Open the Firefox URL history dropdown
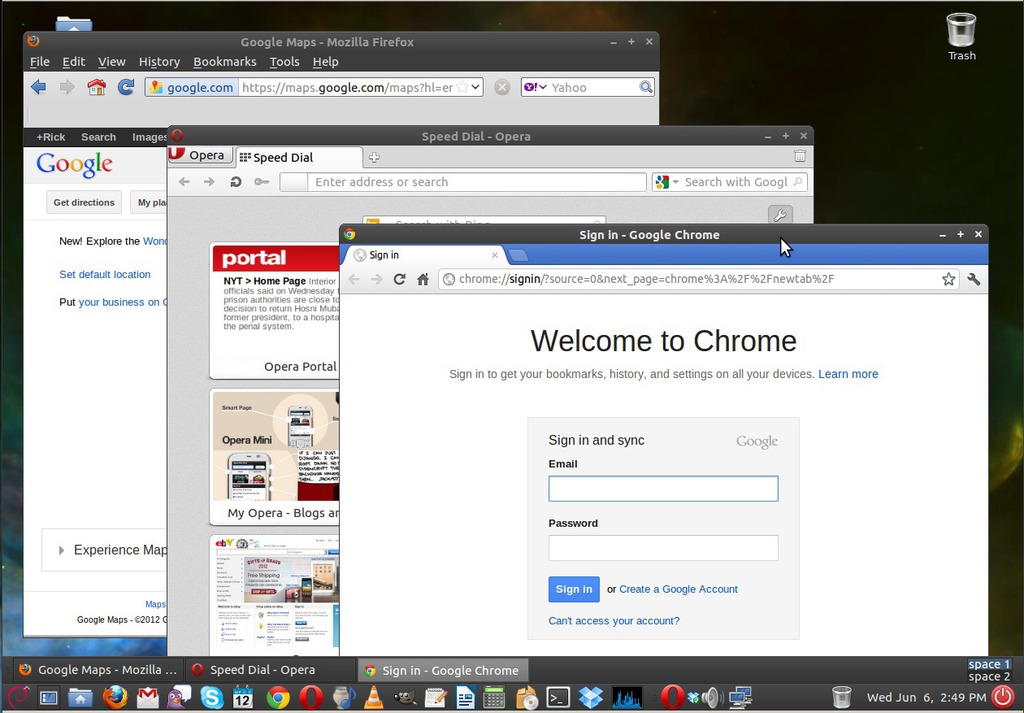Image resolution: width=1024 pixels, height=713 pixels. click(x=475, y=87)
